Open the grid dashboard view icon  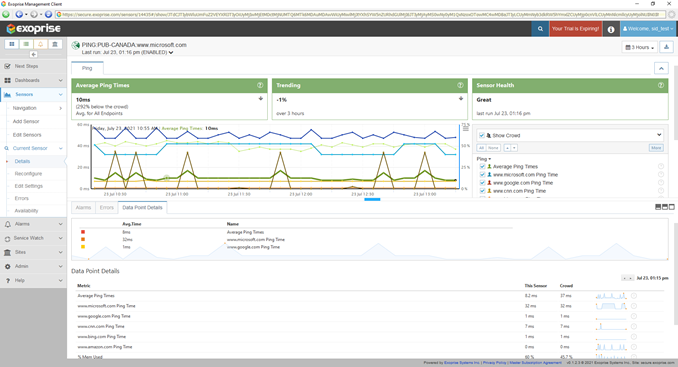(12, 44)
